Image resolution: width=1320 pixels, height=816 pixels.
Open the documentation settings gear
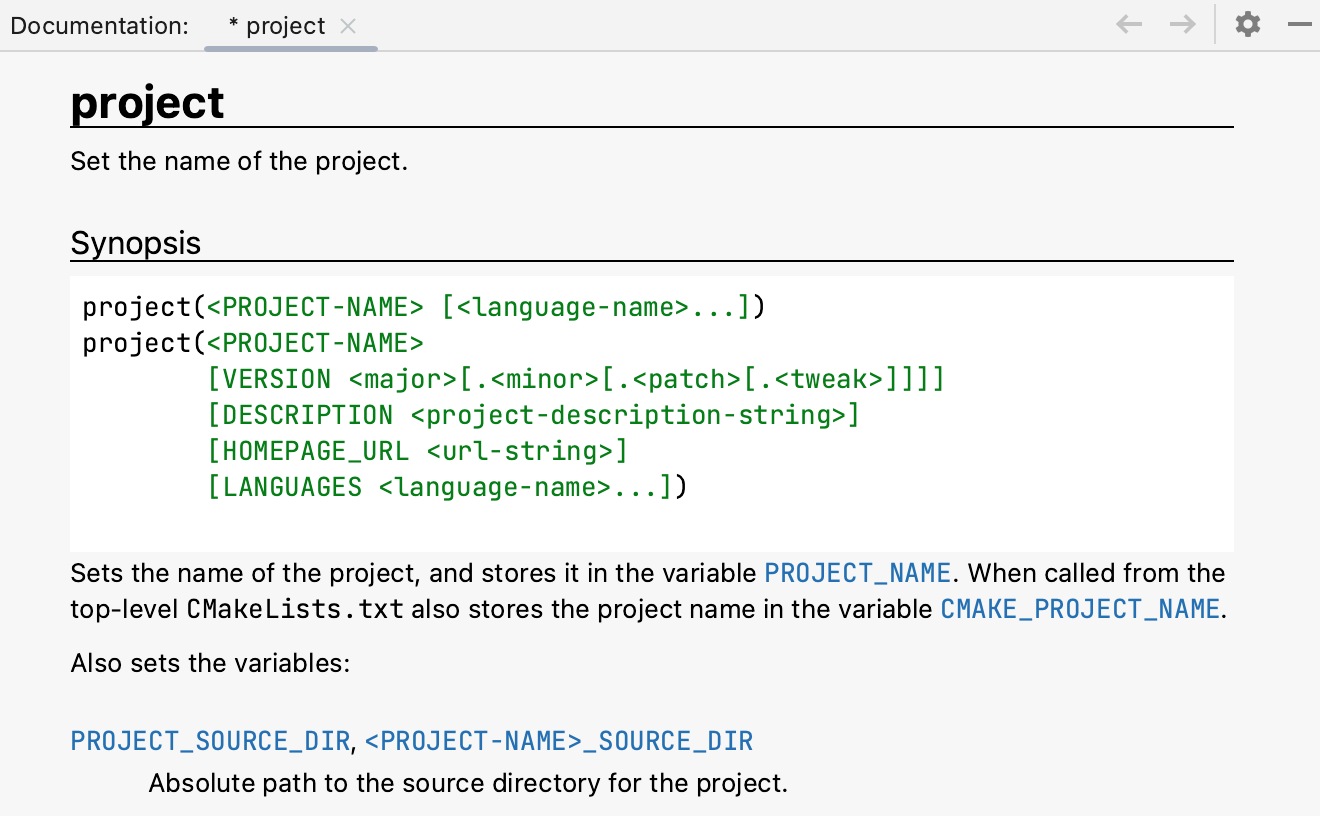(x=1247, y=24)
